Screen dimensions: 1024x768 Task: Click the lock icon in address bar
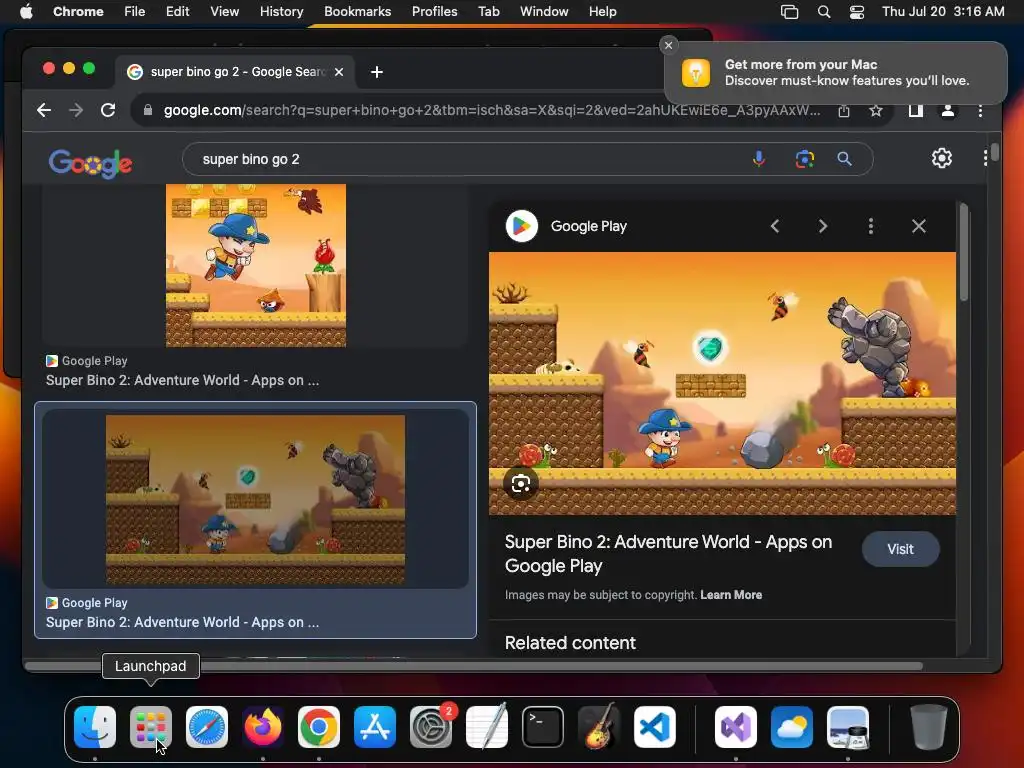pyautogui.click(x=148, y=110)
